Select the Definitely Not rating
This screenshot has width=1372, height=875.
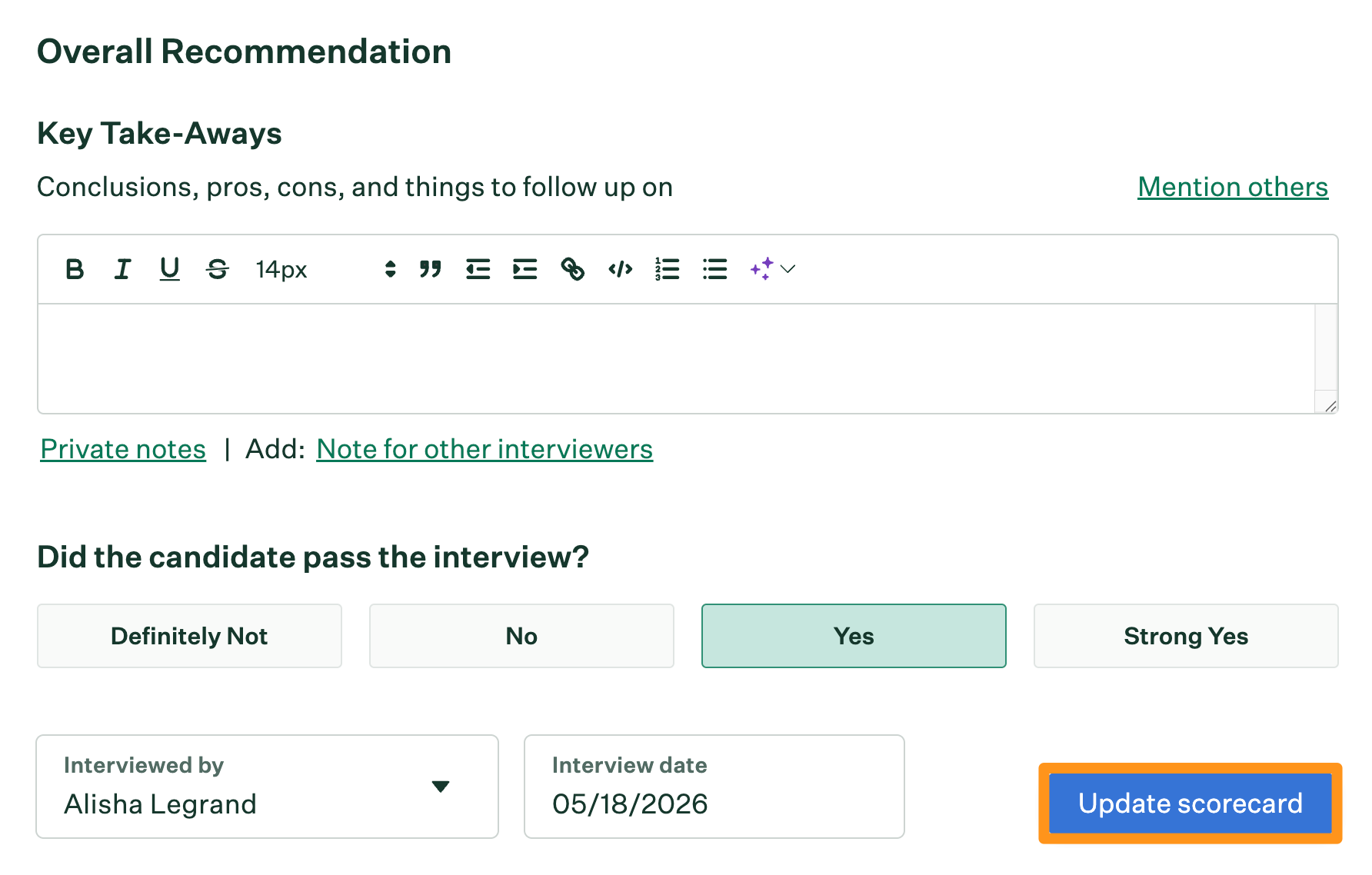189,636
